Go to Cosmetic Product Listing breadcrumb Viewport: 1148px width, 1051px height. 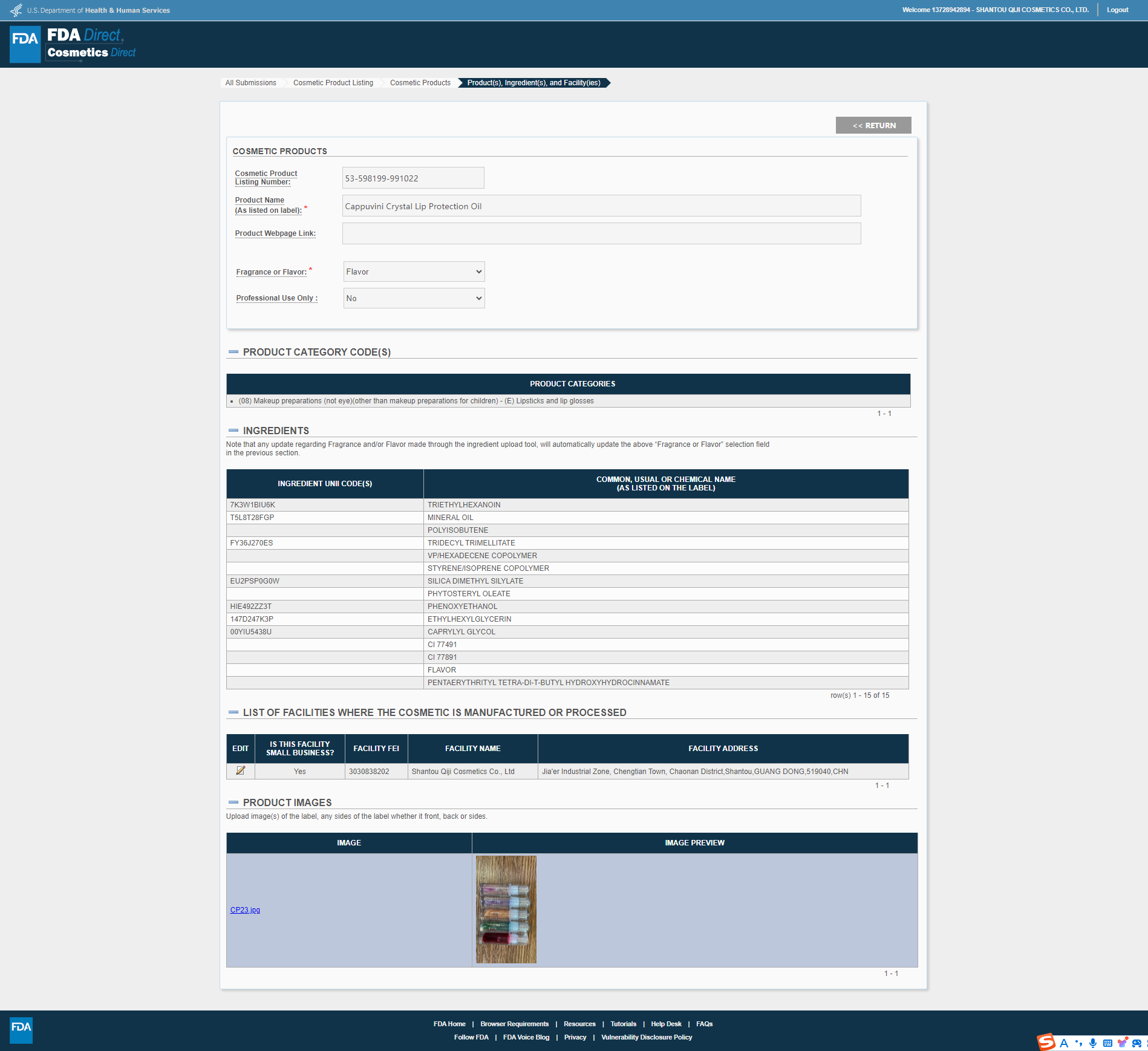[333, 83]
